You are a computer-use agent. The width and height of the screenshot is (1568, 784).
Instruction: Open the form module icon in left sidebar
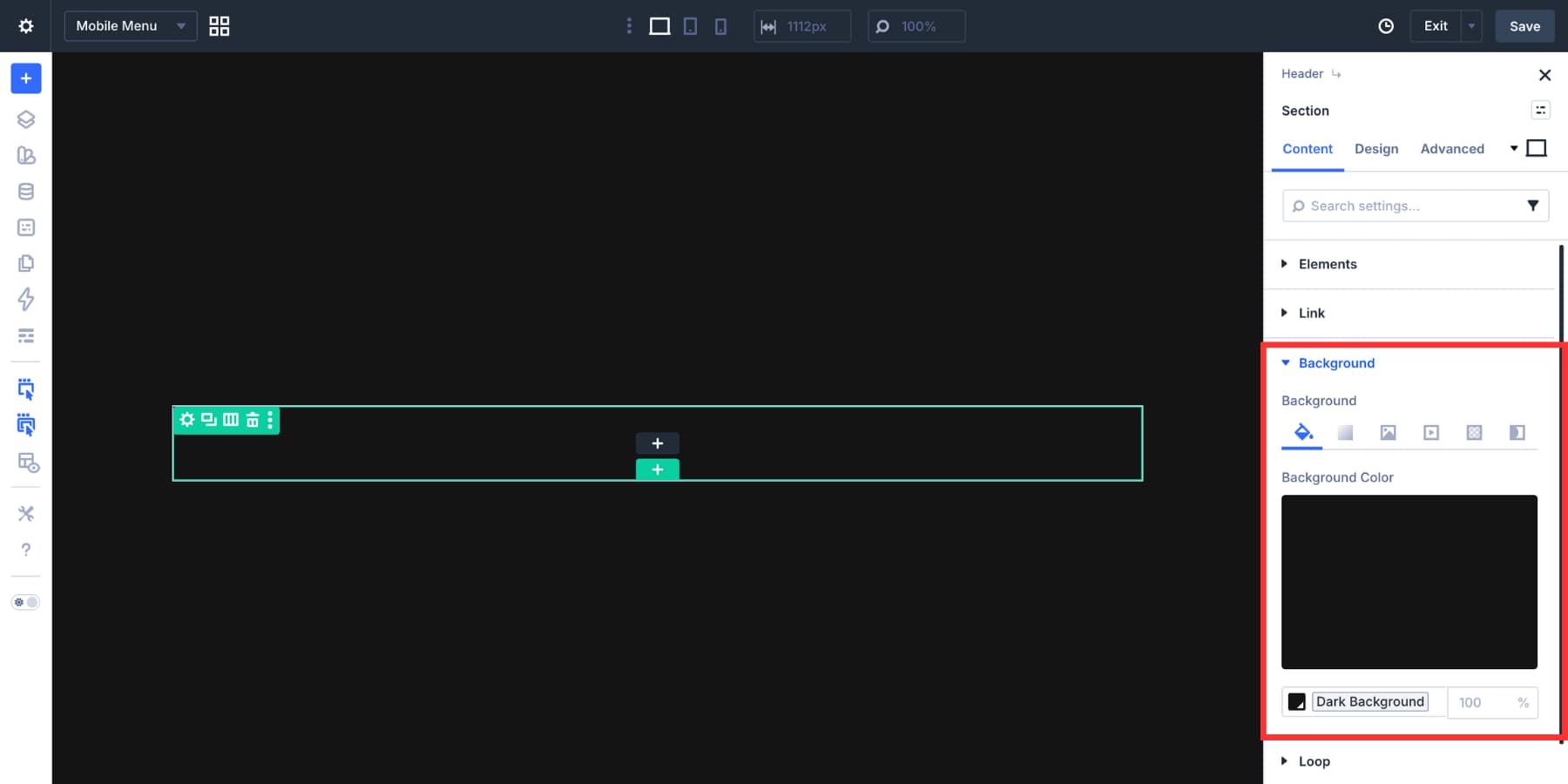[26, 227]
